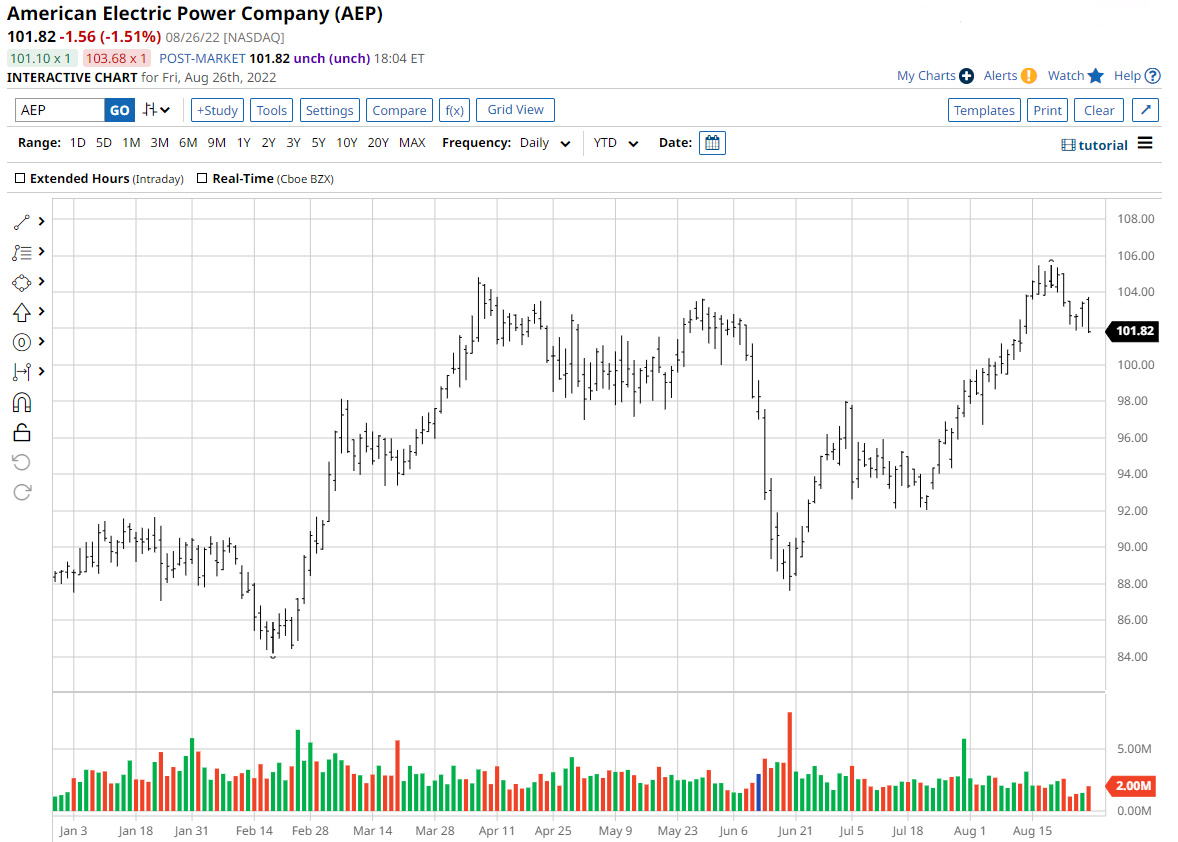
Task: Set range to 3Y
Action: click(x=293, y=143)
